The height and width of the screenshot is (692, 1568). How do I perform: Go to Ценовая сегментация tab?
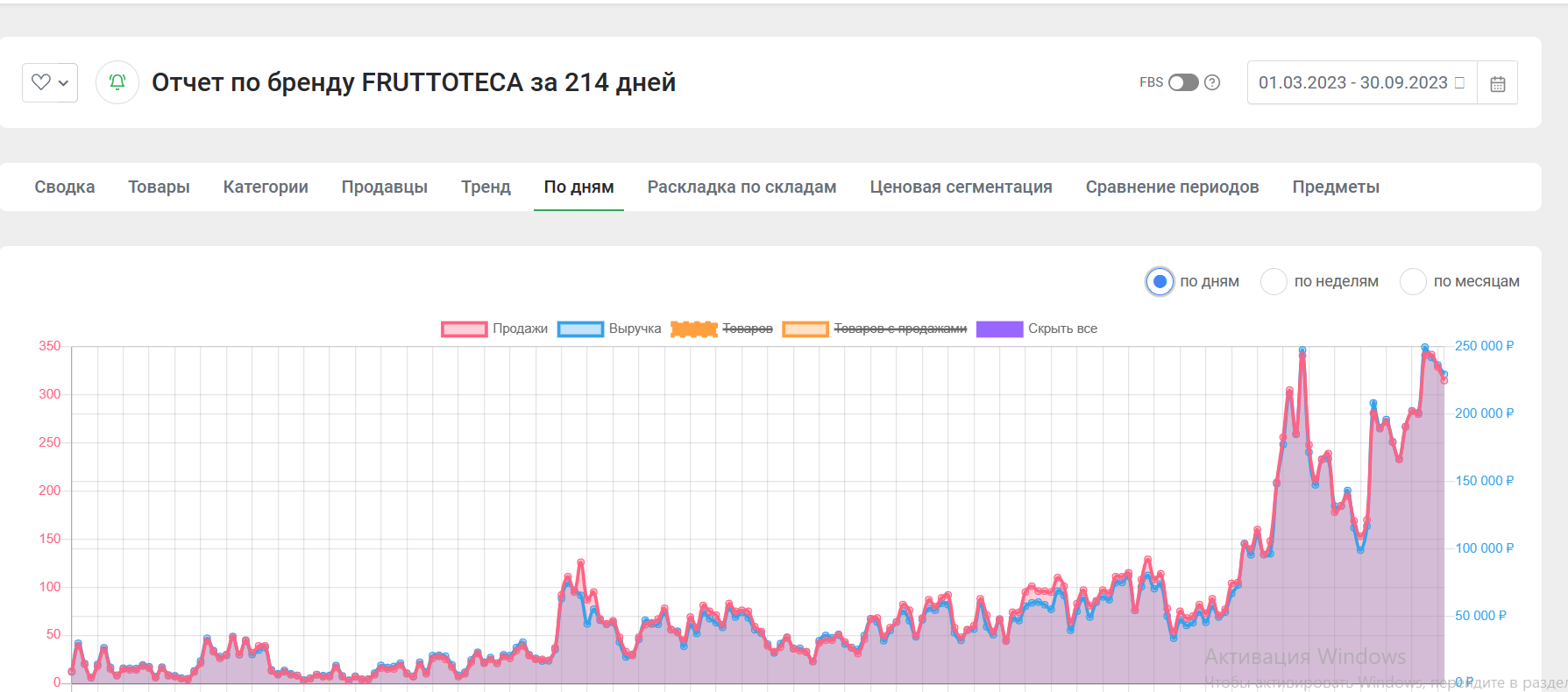961,187
